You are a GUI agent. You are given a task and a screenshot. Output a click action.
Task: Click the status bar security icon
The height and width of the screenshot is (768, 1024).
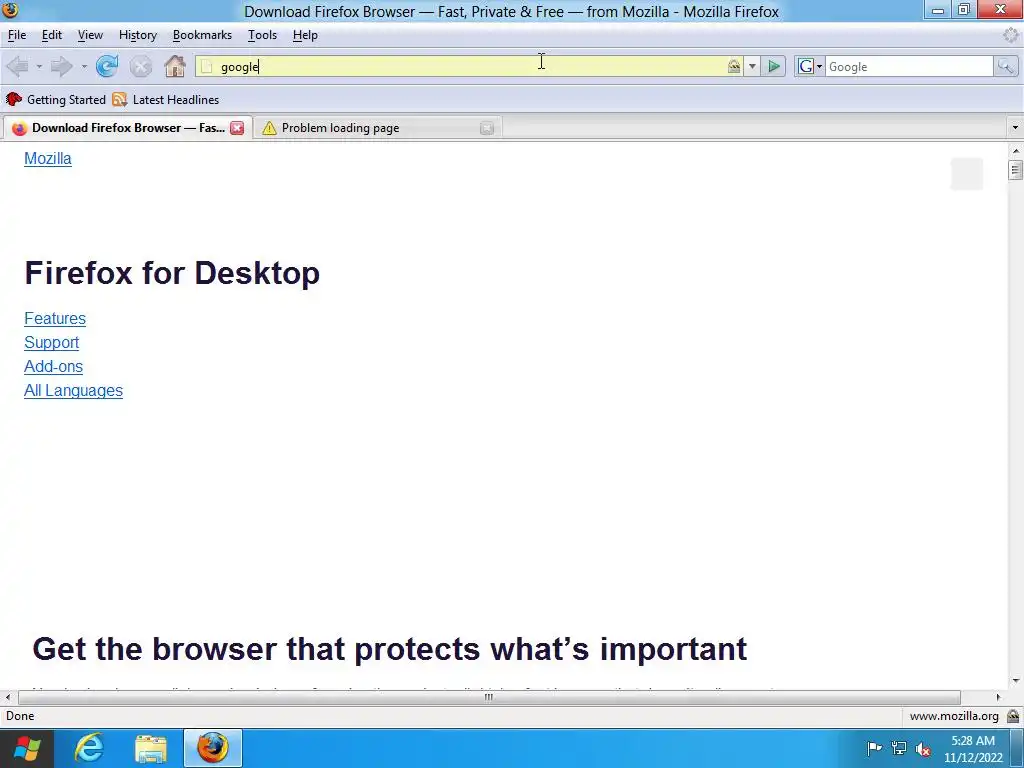coord(1012,716)
